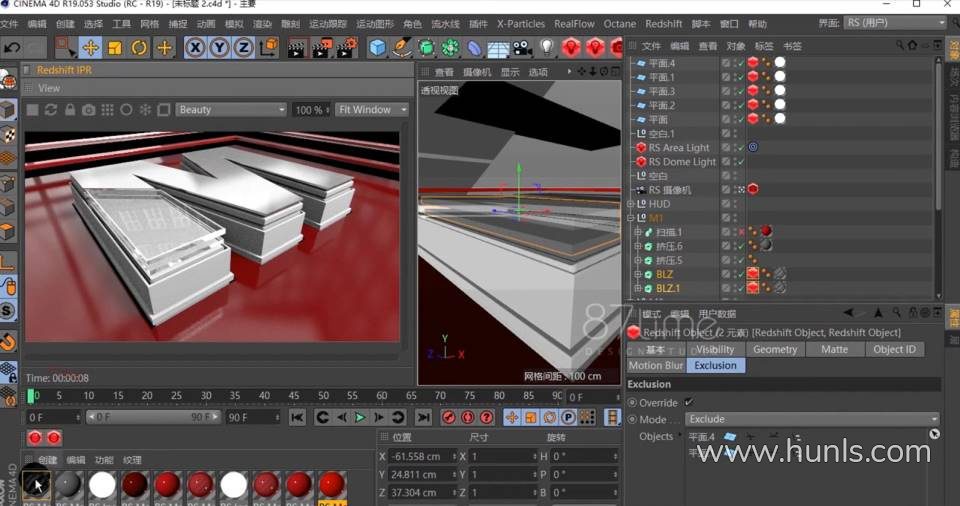Go to start of animation
Image resolution: width=960 pixels, height=506 pixels.
tap(297, 417)
